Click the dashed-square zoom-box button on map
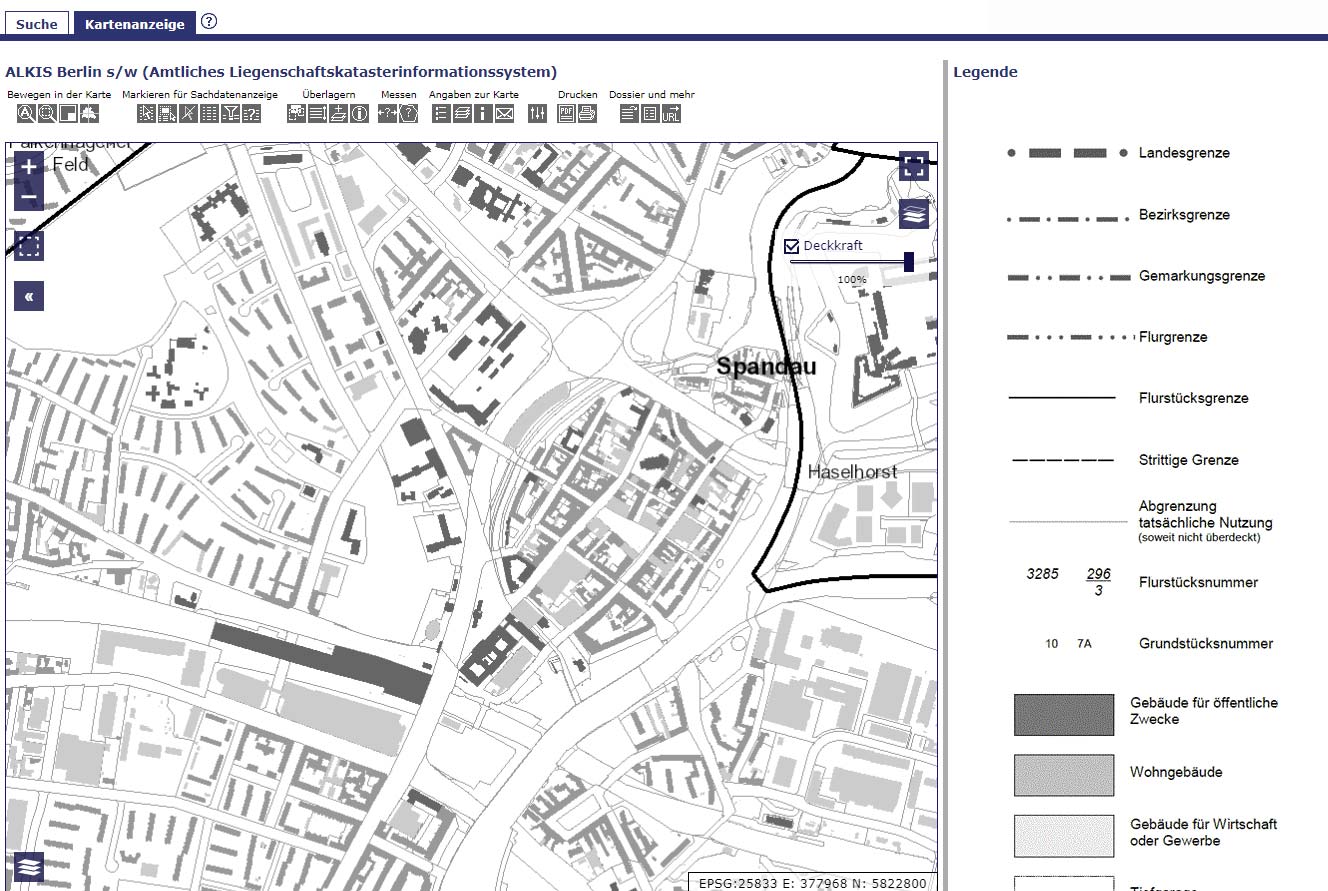The image size is (1328, 891). (x=29, y=246)
